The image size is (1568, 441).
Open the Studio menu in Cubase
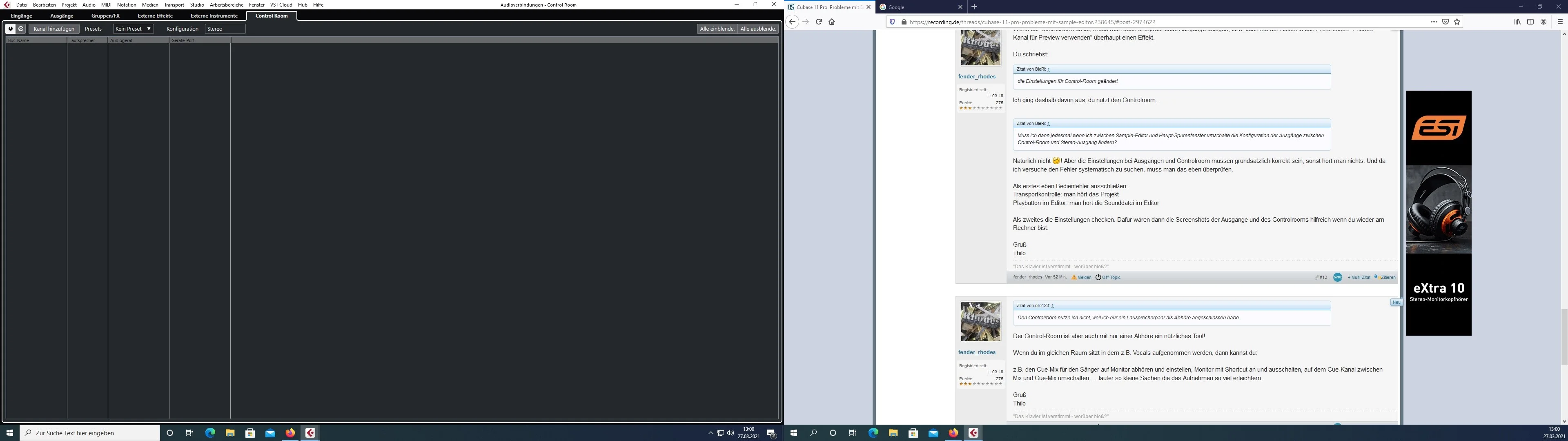click(x=196, y=5)
